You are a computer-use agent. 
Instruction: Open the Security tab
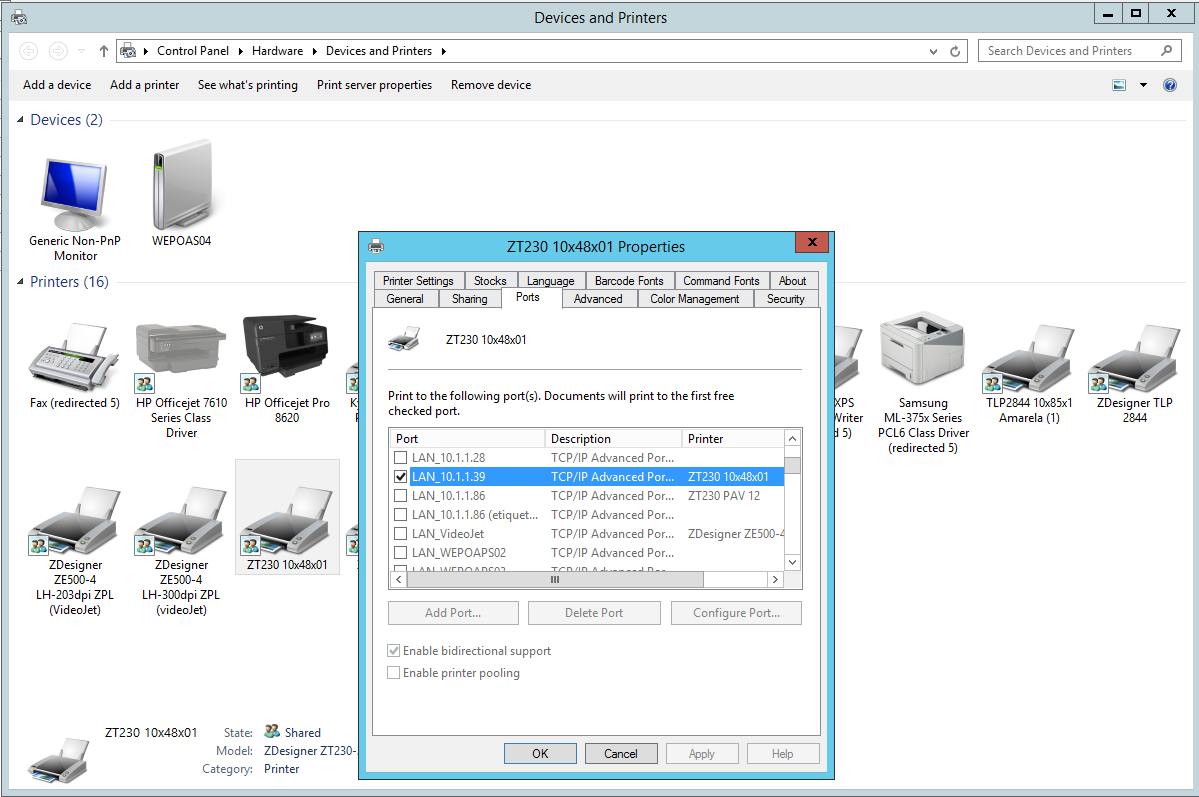(x=785, y=299)
